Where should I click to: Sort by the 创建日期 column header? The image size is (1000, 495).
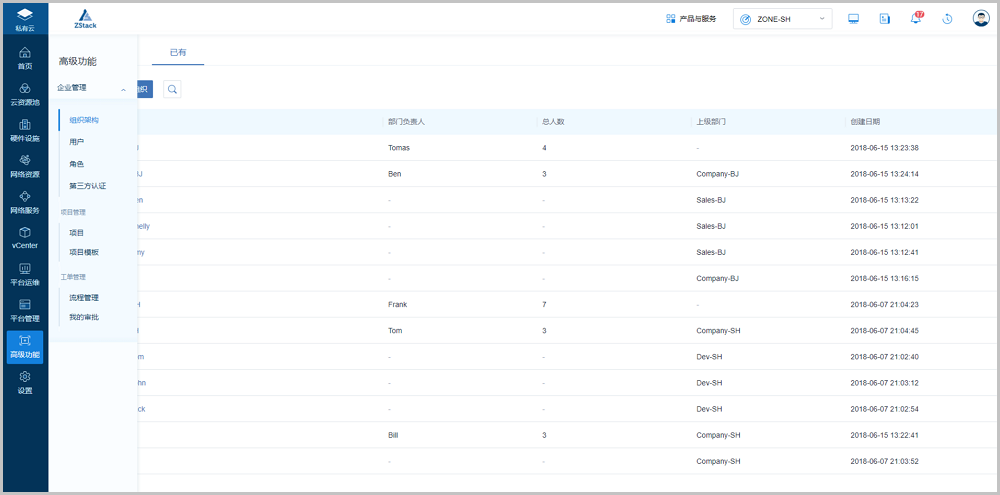[x=865, y=122]
